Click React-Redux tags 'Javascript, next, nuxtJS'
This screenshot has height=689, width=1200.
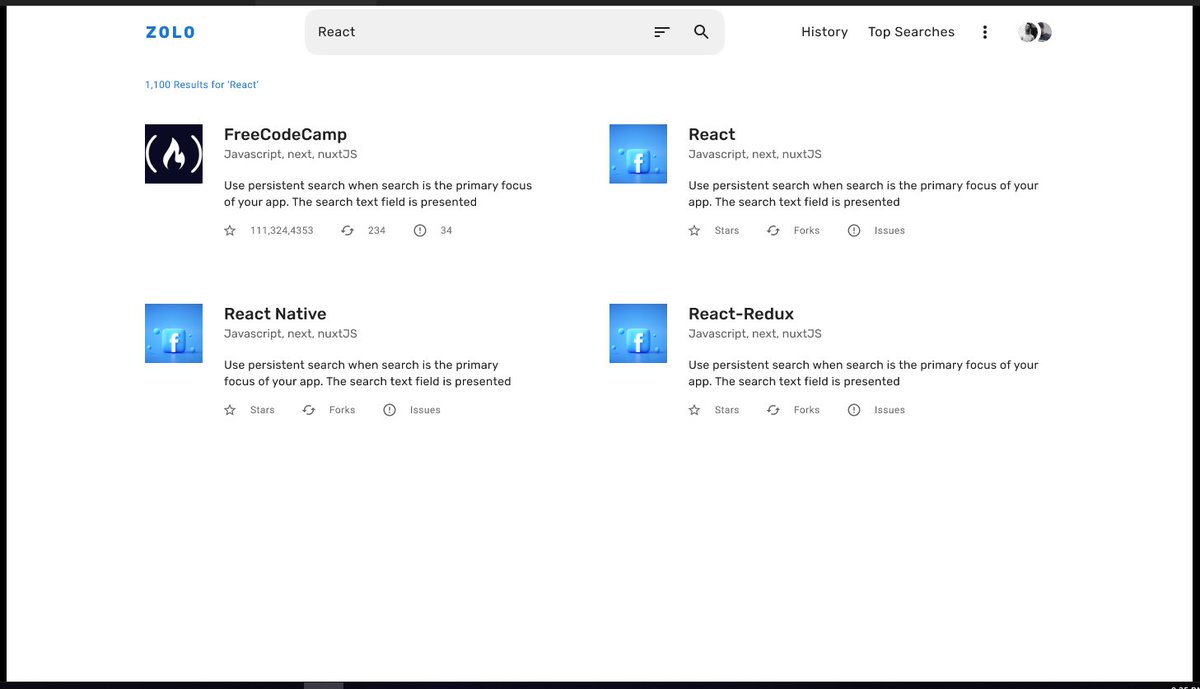click(755, 334)
